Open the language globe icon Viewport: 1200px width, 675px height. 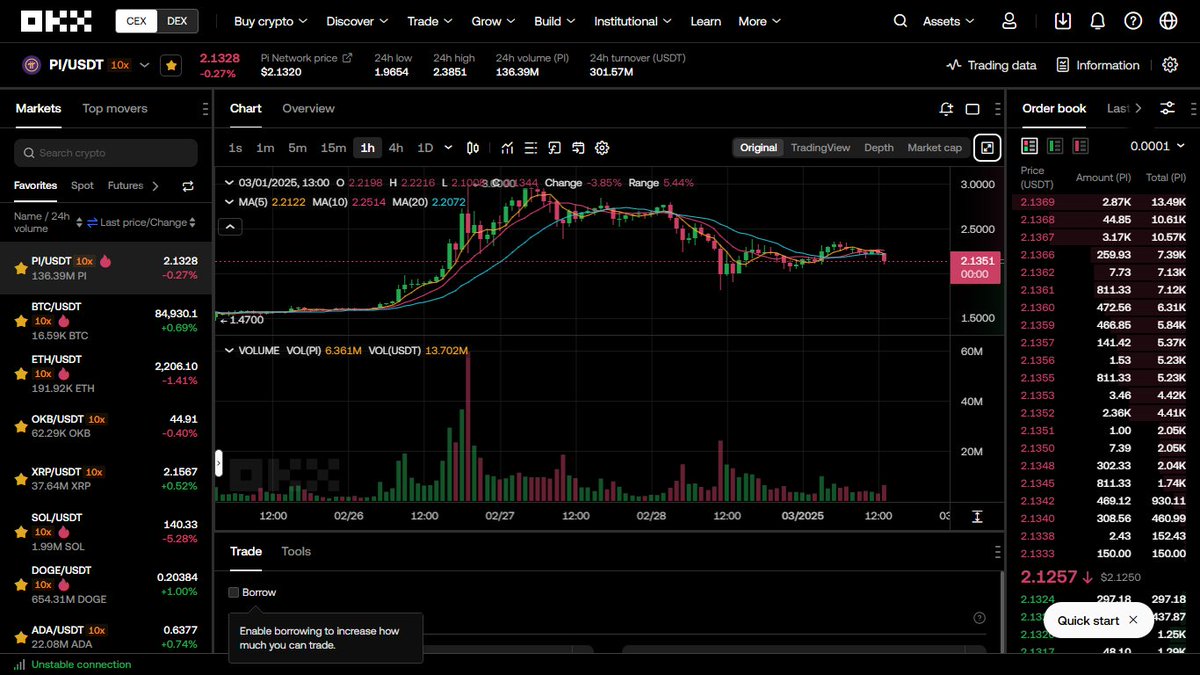tap(1168, 21)
